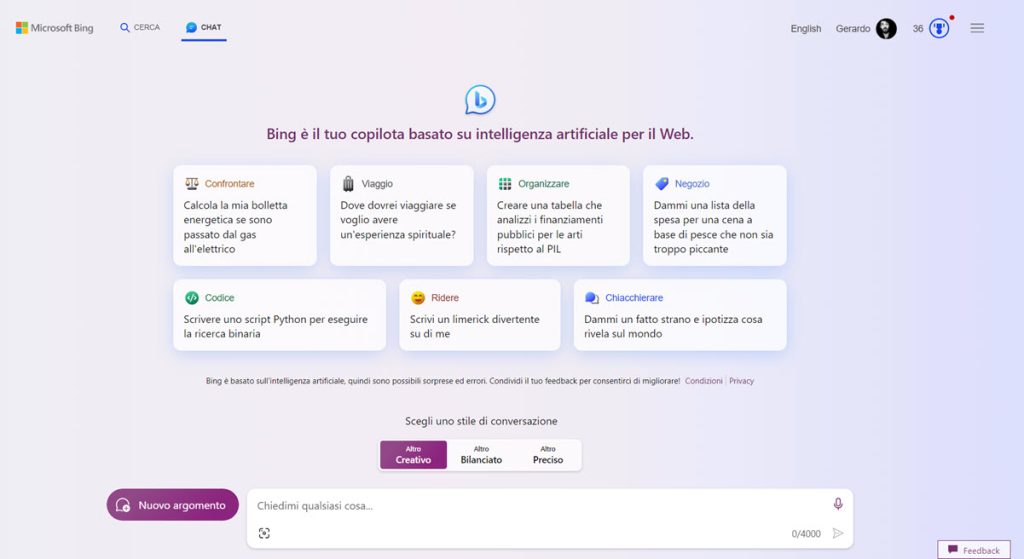Activate the microphone voice input
The width and height of the screenshot is (1024, 559).
coord(838,503)
